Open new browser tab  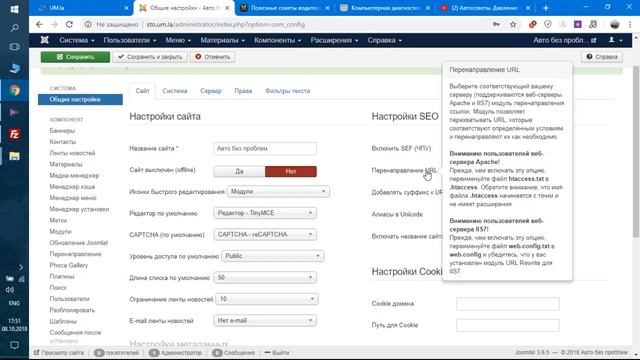point(545,8)
